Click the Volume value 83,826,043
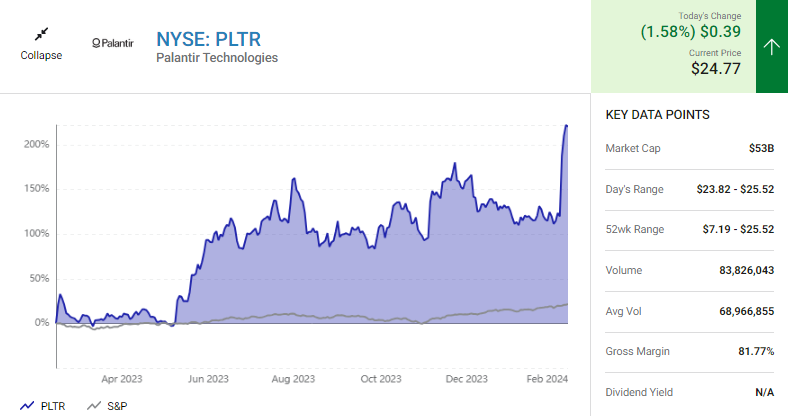The height and width of the screenshot is (416, 789). click(x=747, y=271)
